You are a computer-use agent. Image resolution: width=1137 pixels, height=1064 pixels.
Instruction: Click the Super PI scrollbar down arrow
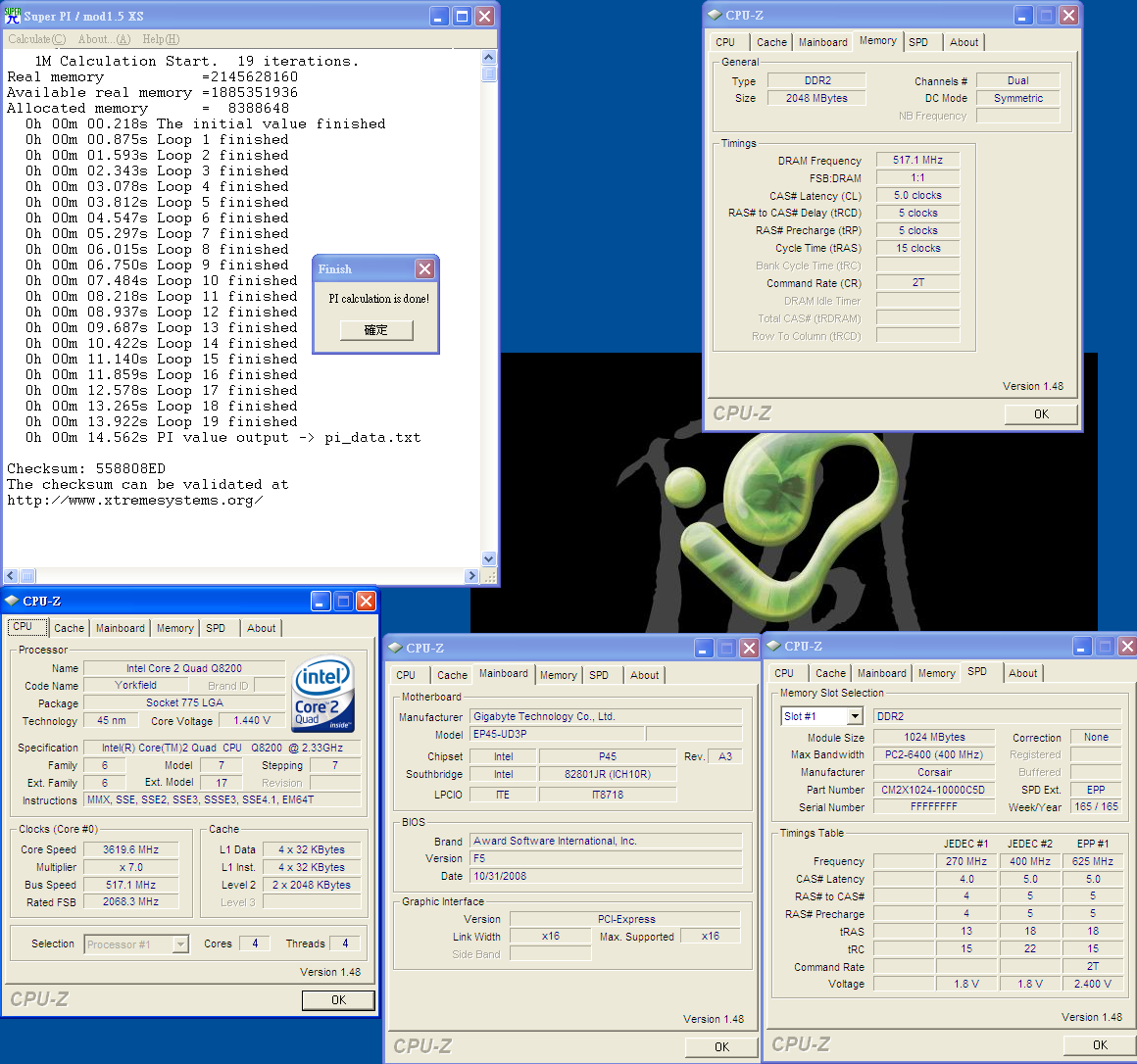pos(489,559)
